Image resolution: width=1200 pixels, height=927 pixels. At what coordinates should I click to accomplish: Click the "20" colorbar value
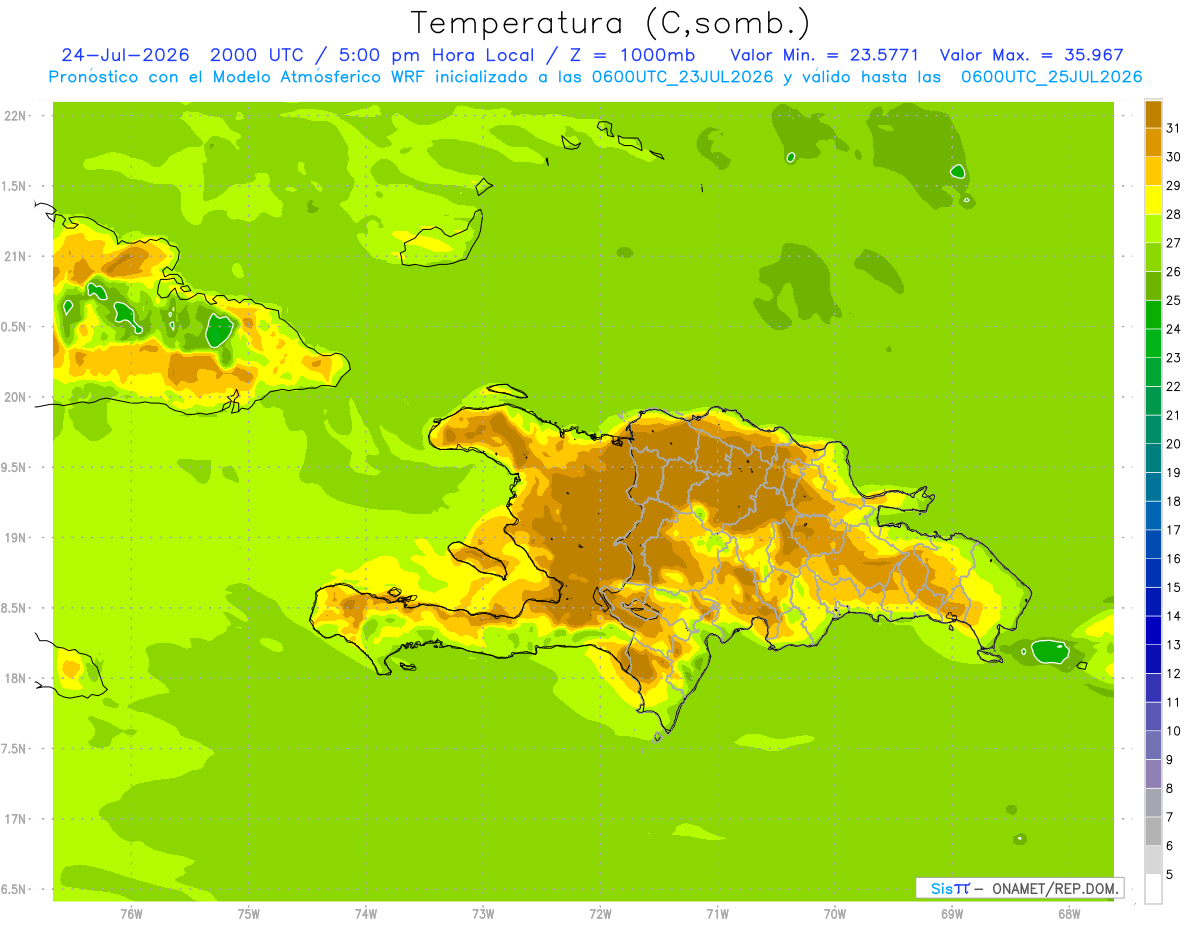tap(1174, 444)
